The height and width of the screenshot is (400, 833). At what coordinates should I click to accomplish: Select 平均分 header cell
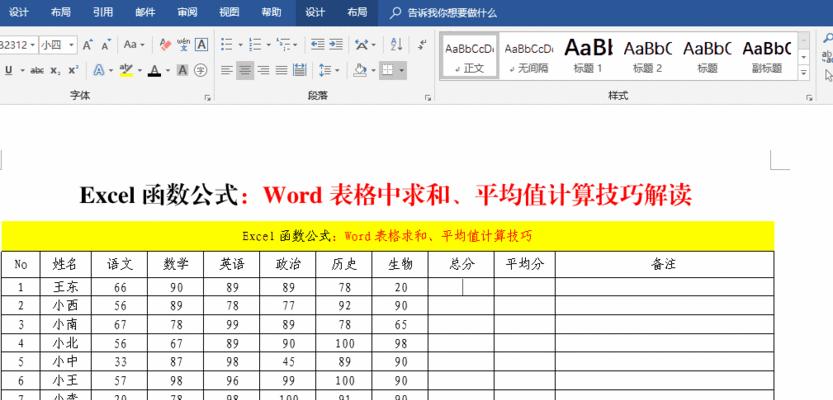(524, 264)
